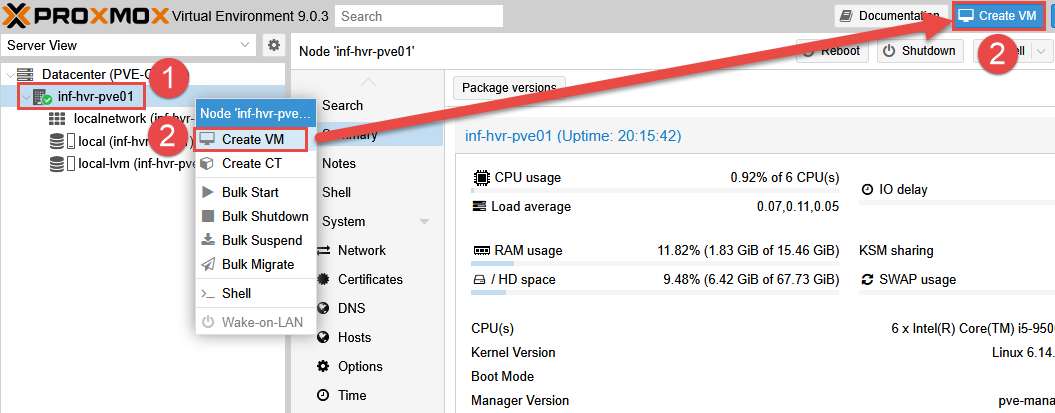Image resolution: width=1055 pixels, height=413 pixels.
Task: Collapse the Datacenter tree node
Action: [10, 75]
